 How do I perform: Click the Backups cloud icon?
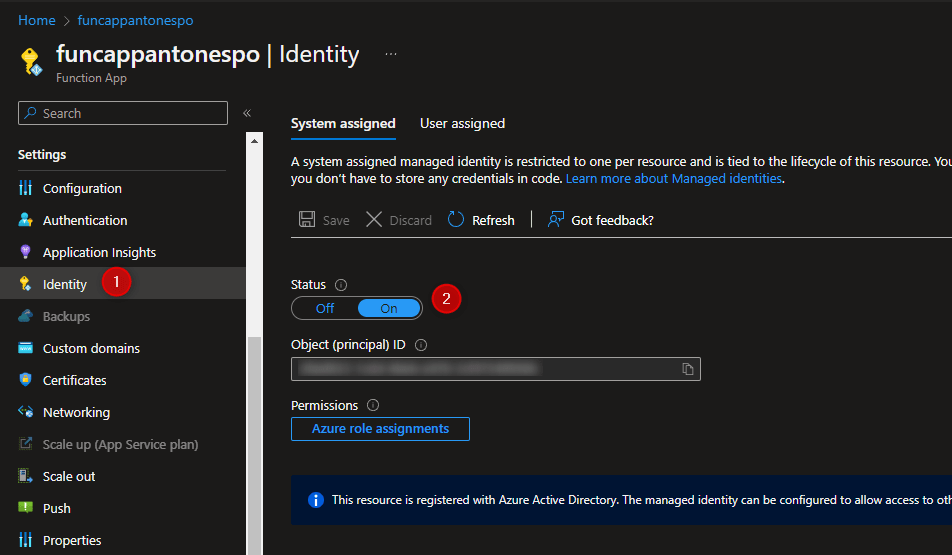click(26, 316)
